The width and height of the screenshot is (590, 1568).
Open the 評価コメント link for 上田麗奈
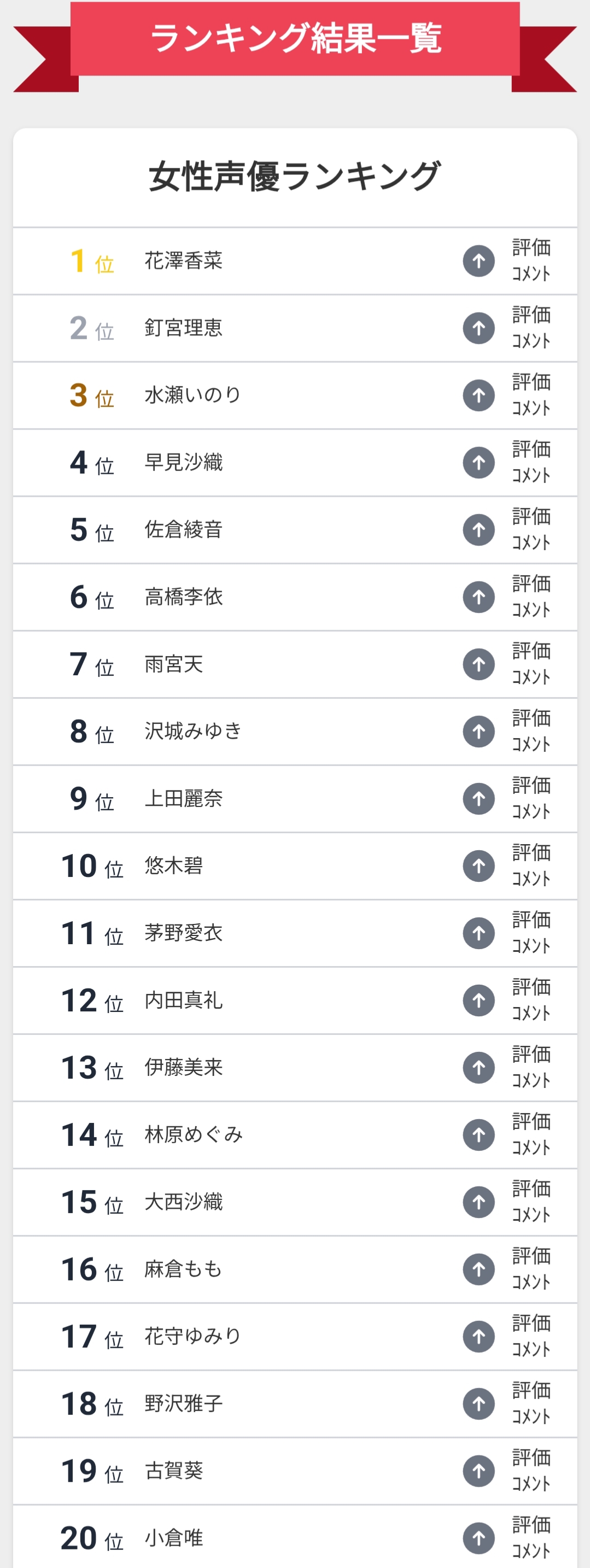(531, 799)
